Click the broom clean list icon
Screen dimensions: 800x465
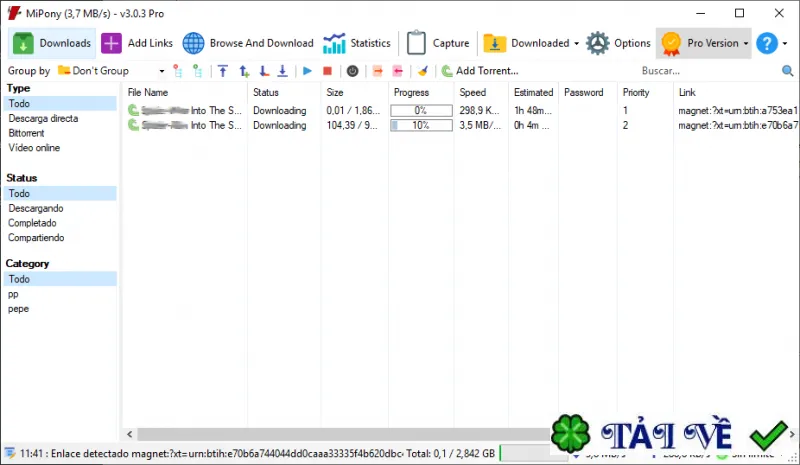[422, 71]
